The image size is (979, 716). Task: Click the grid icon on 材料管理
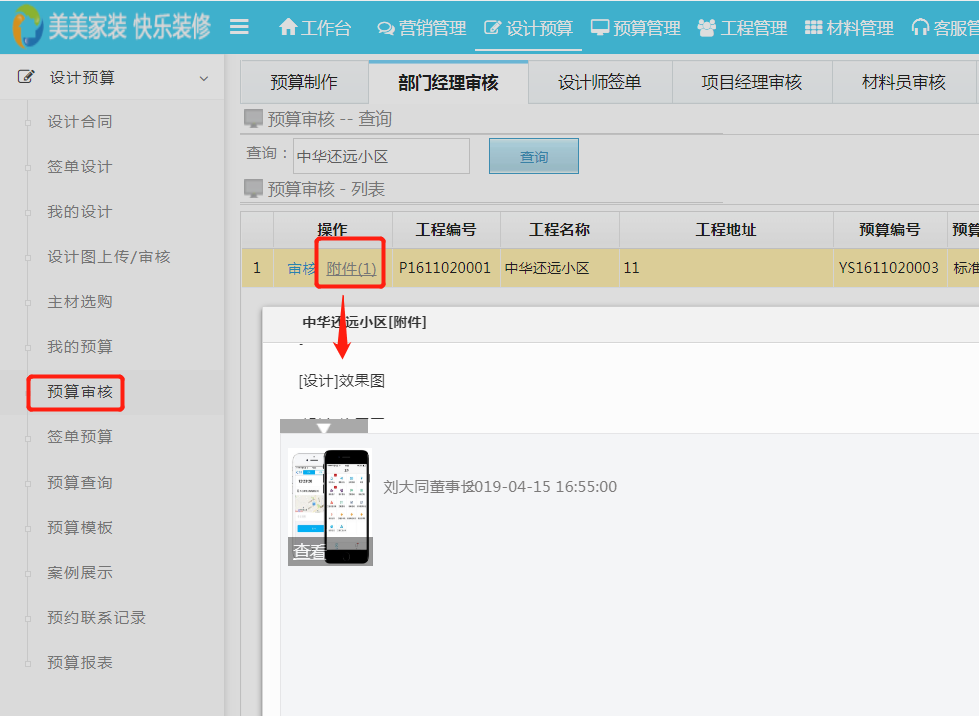813,28
